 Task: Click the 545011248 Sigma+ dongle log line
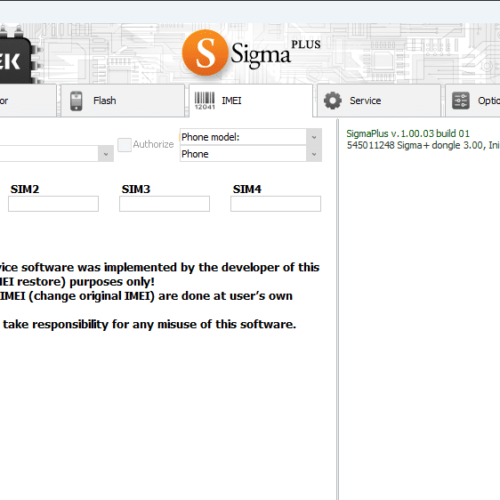[423, 145]
